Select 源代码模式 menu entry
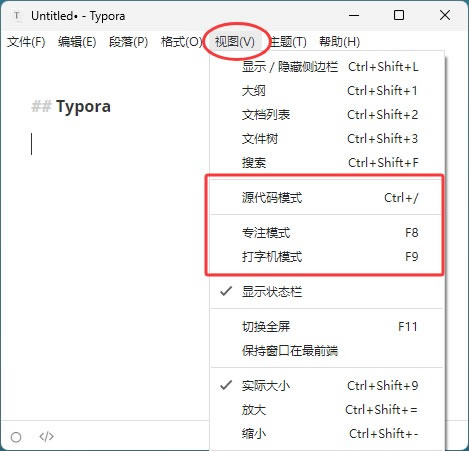 coord(327,198)
